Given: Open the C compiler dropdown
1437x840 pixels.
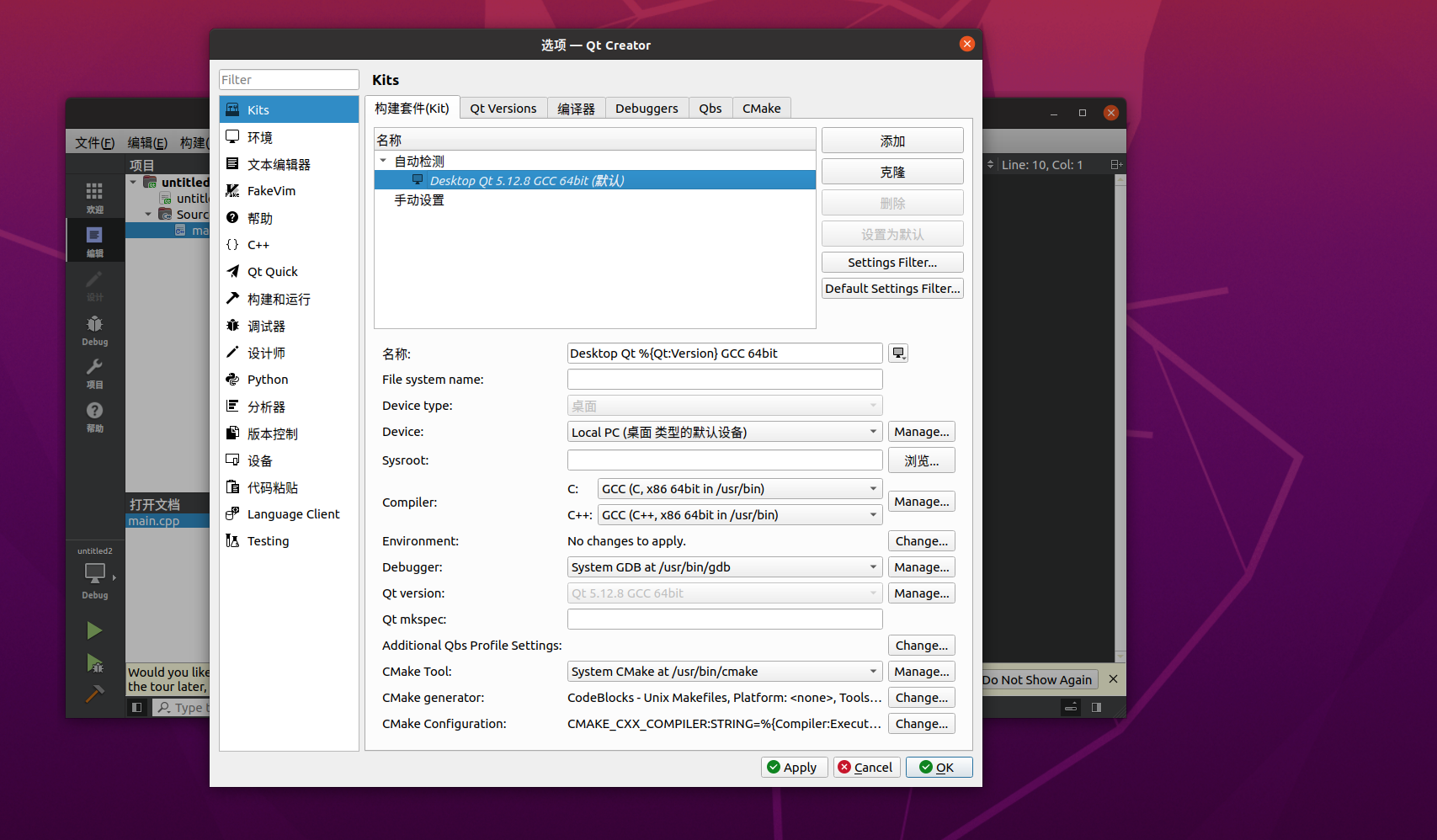Looking at the screenshot, I should coord(740,489).
